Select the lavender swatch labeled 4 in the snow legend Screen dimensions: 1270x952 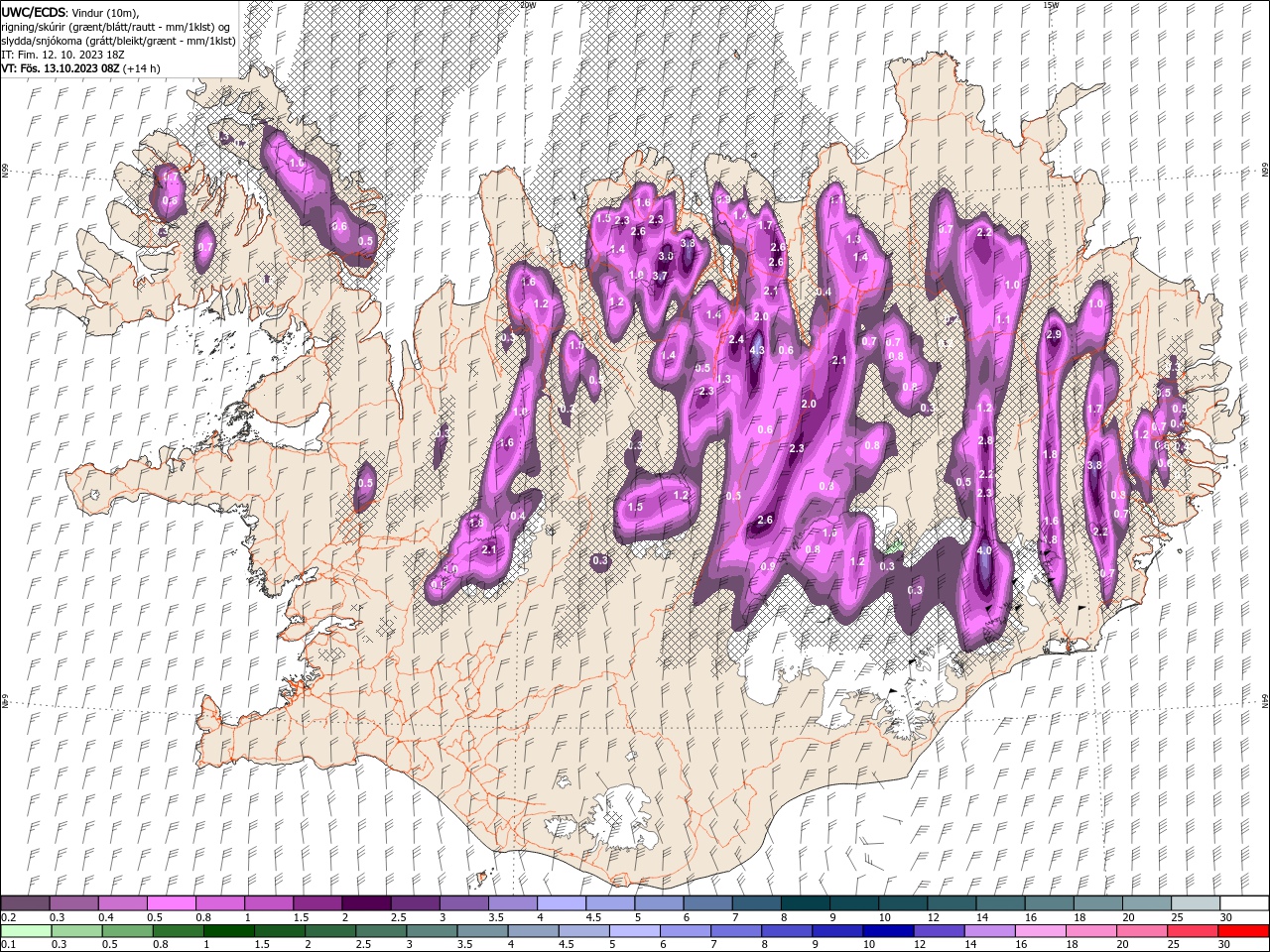562,902
